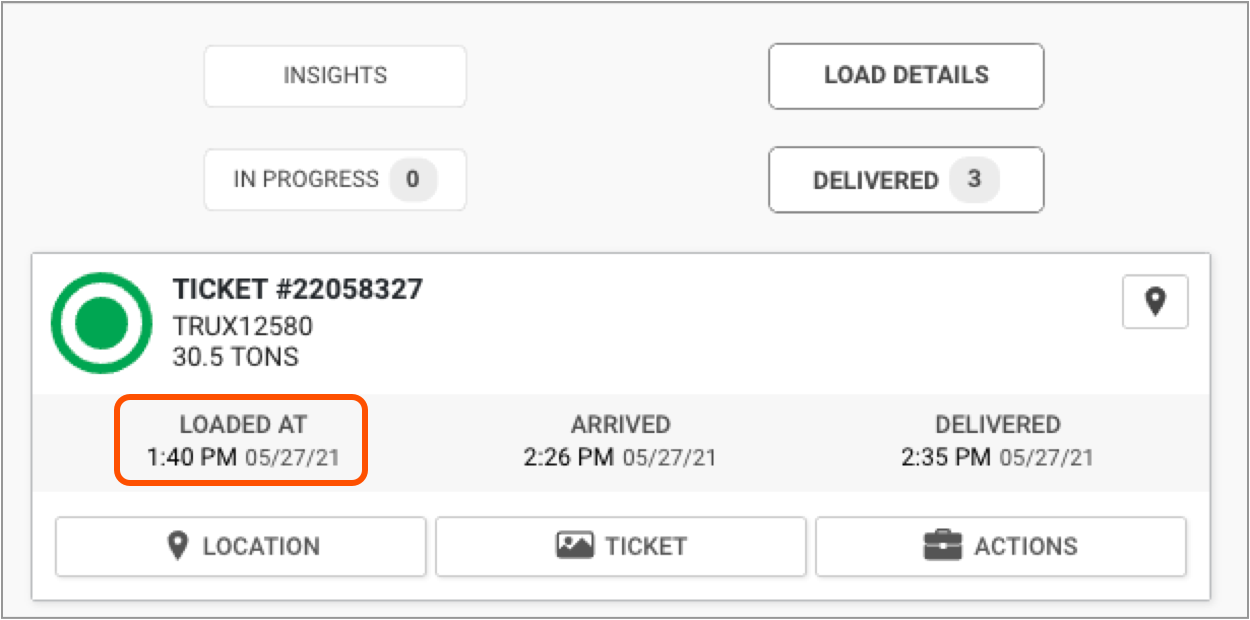Click the 30.5 TONS weight text
1250x620 pixels.
pos(236,356)
